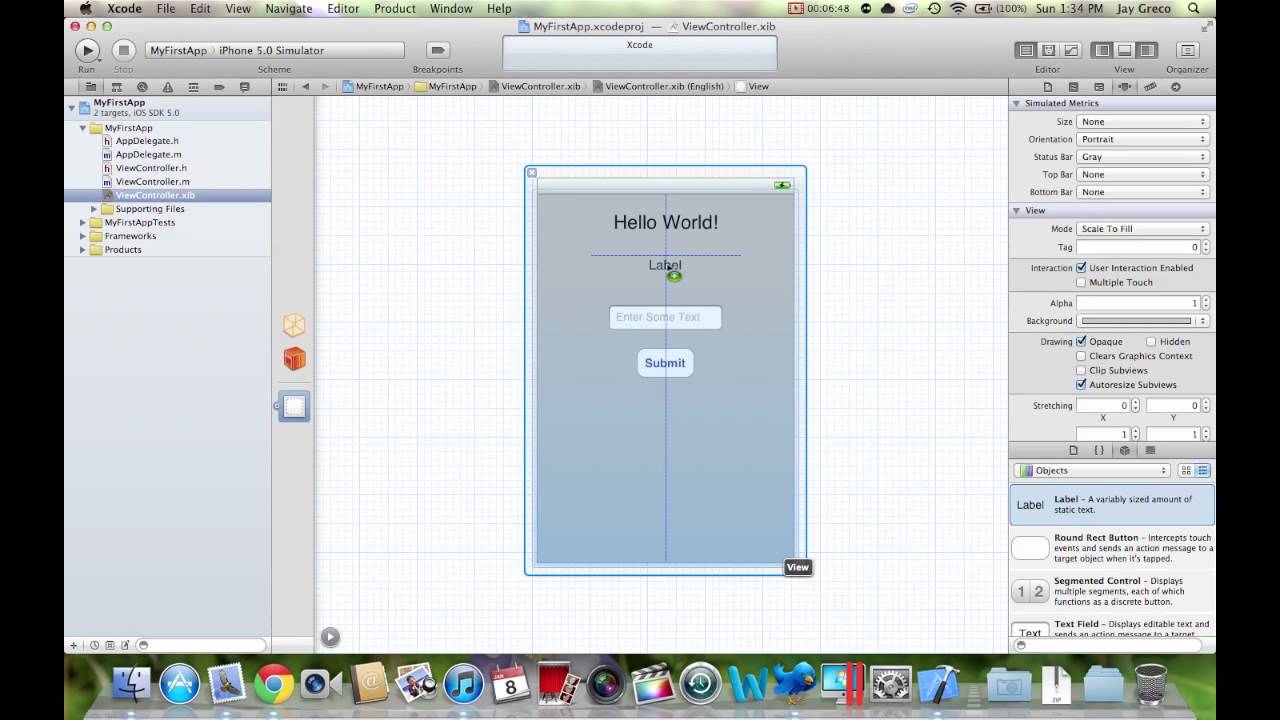The height and width of the screenshot is (720, 1280).
Task: Open the Objects library dropdown
Action: (x=1092, y=470)
